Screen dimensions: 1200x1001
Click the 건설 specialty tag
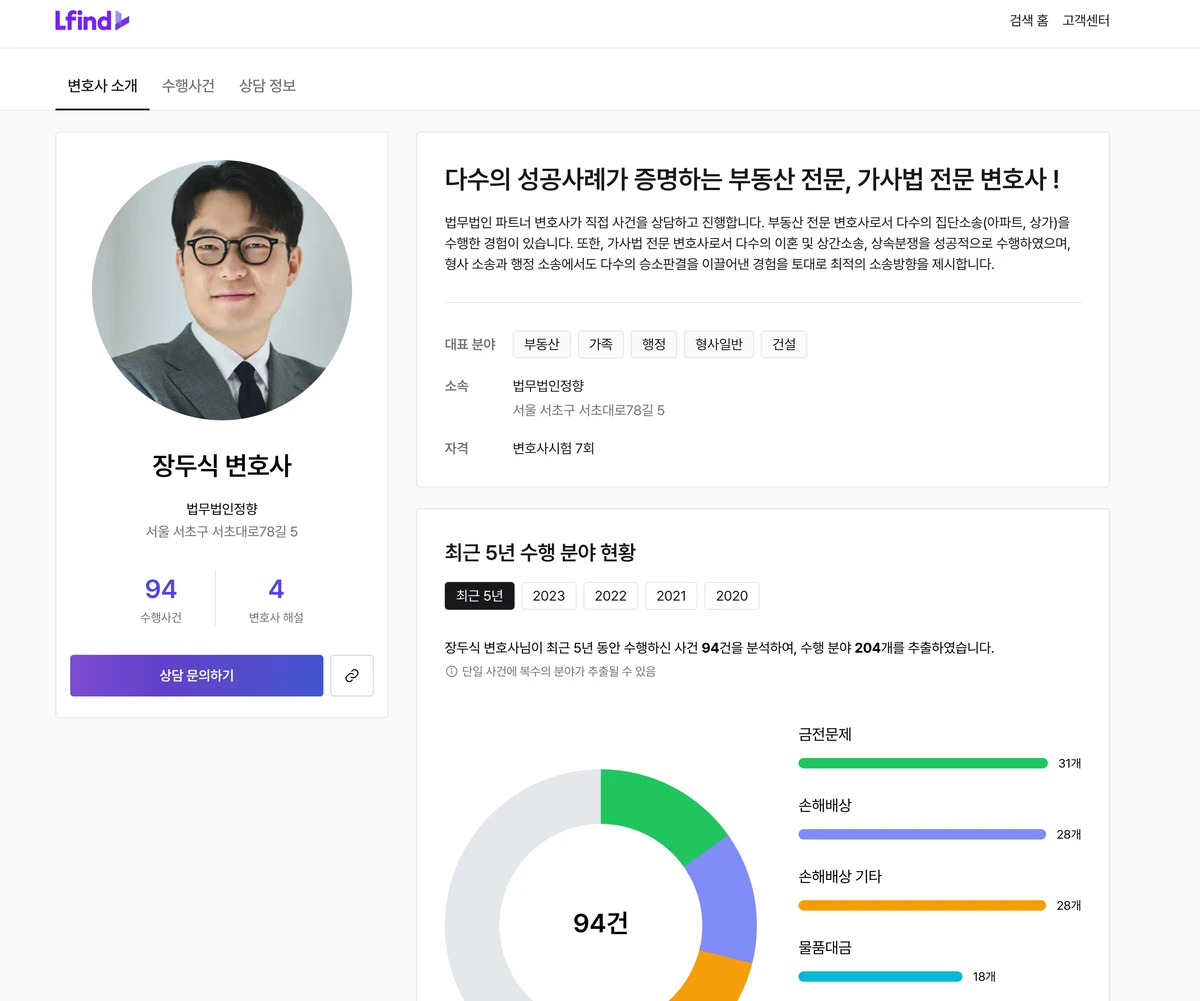(784, 344)
